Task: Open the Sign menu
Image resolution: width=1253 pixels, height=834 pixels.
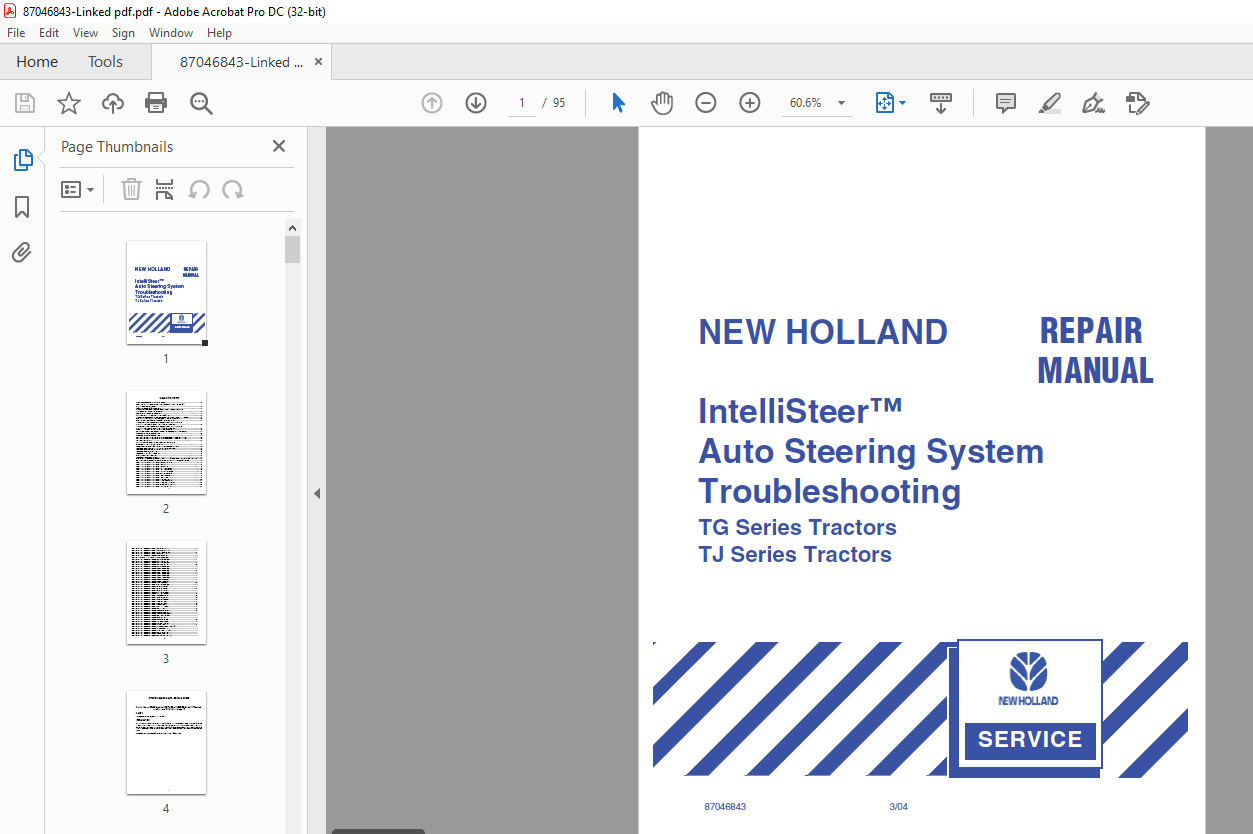Action: click(123, 33)
